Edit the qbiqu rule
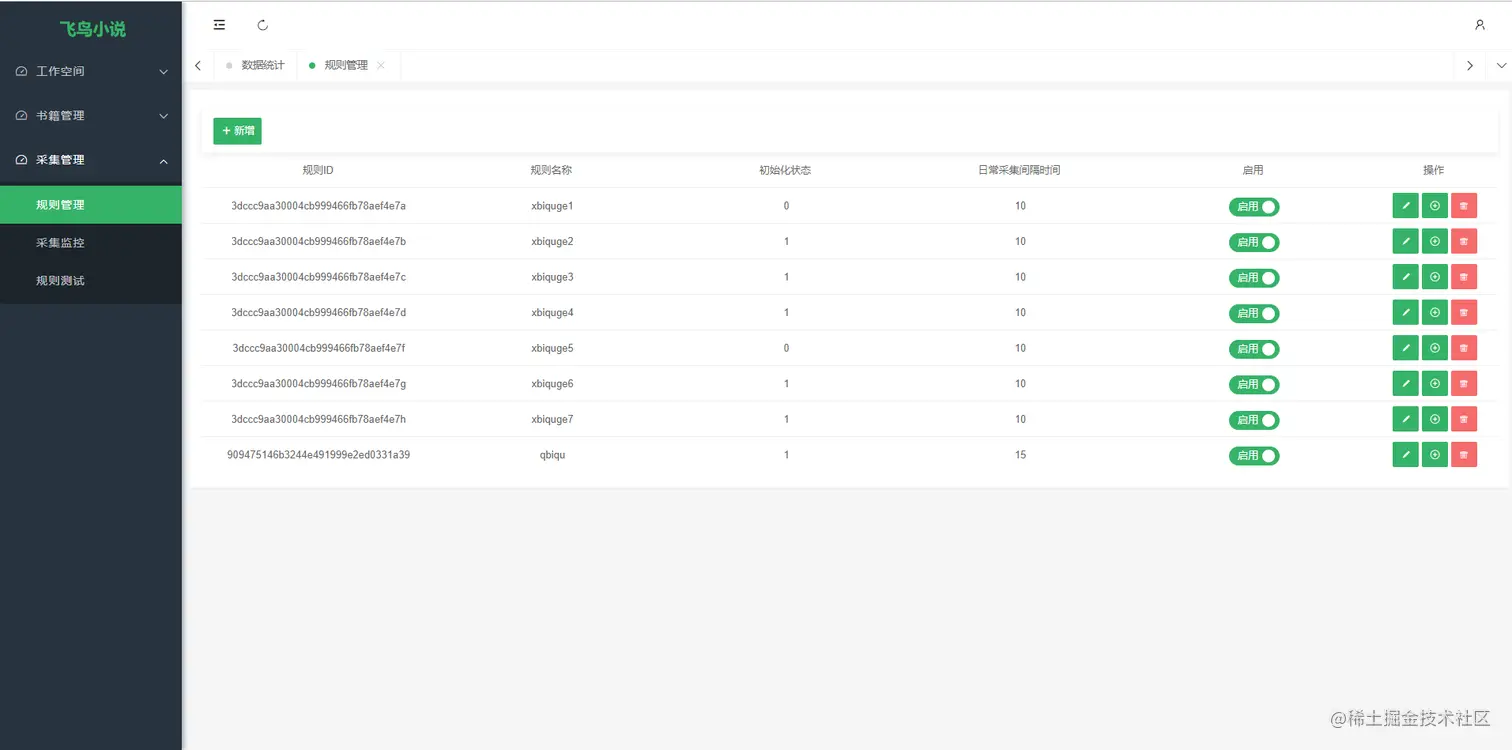This screenshot has width=1512, height=750. pyautogui.click(x=1405, y=454)
